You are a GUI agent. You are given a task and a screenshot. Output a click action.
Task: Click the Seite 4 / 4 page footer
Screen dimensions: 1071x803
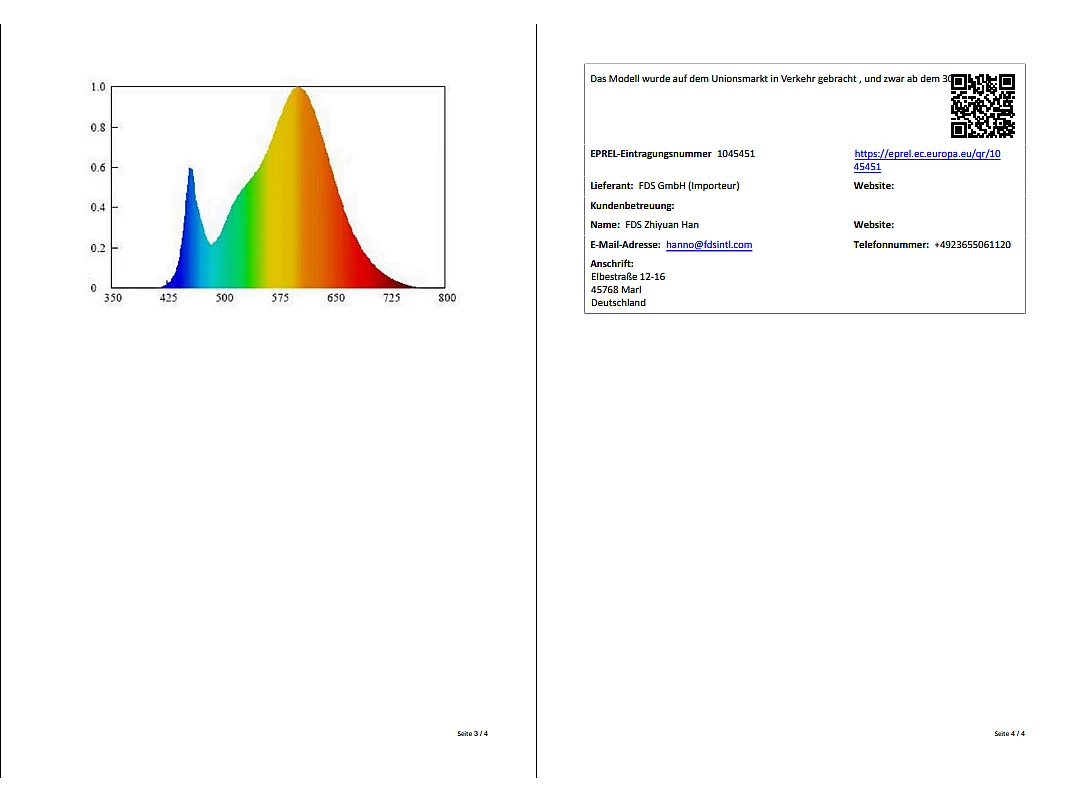pyautogui.click(x=1009, y=734)
